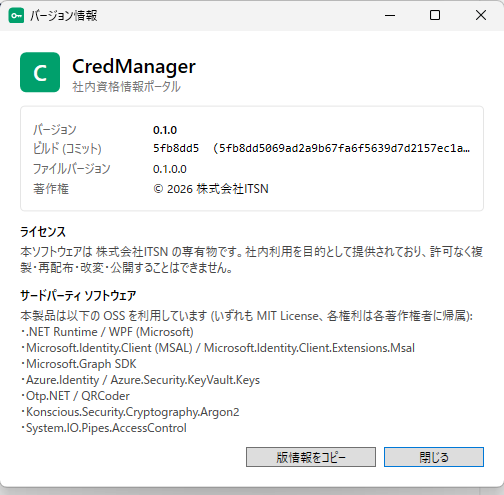Select the CredManager heading text

[x=134, y=67]
